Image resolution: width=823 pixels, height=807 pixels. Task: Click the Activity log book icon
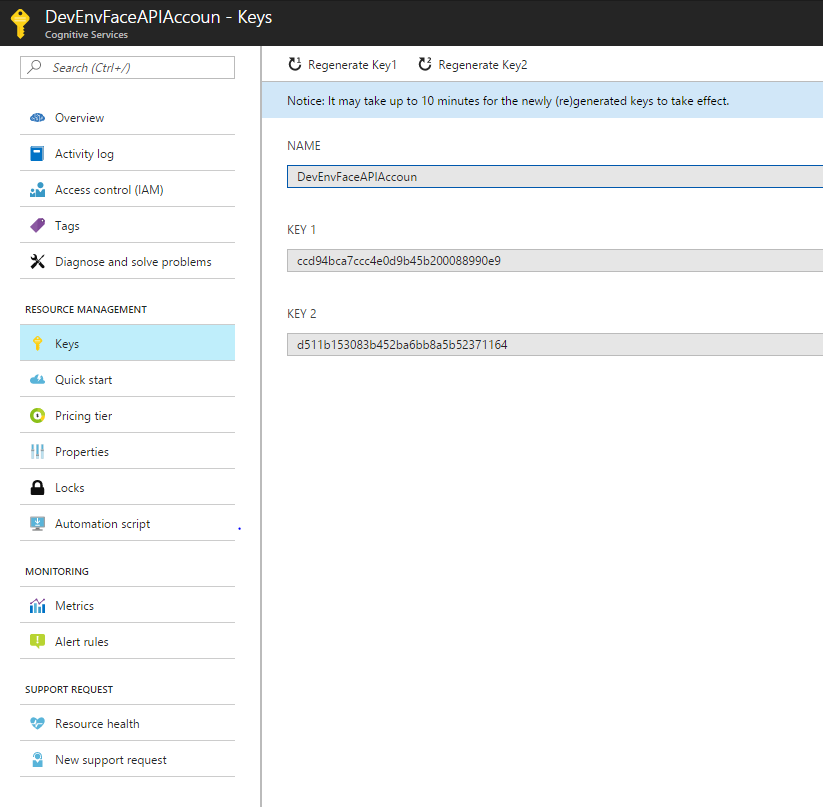point(37,154)
